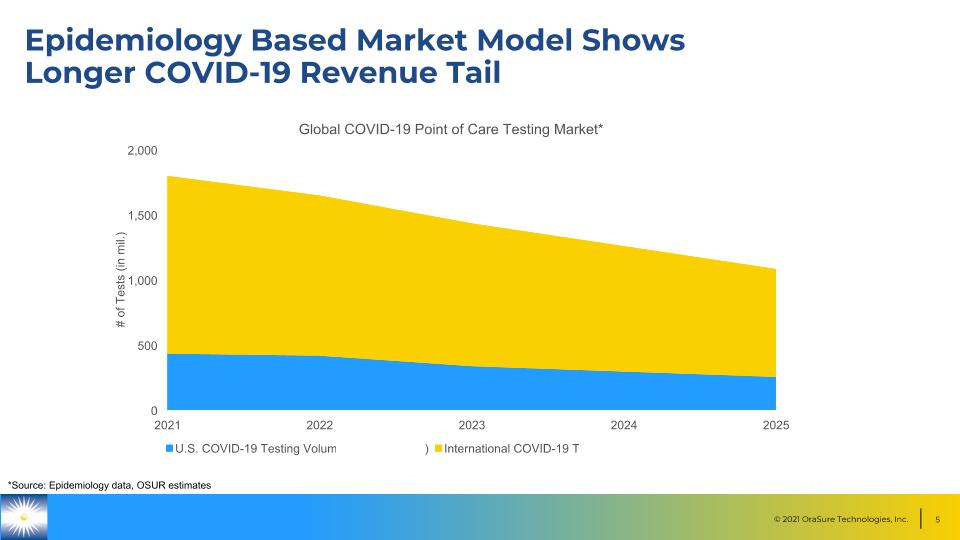Click the yellow International legend swatch
The width and height of the screenshot is (960, 540).
438,449
